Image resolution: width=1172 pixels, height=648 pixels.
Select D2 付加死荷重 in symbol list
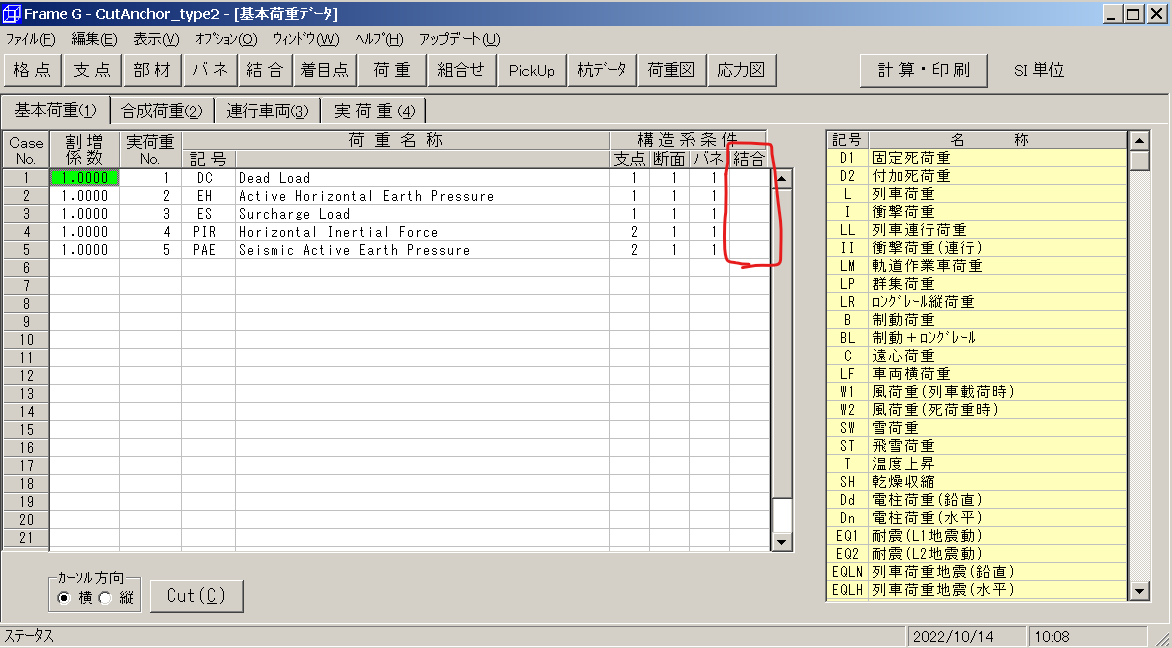click(977, 176)
